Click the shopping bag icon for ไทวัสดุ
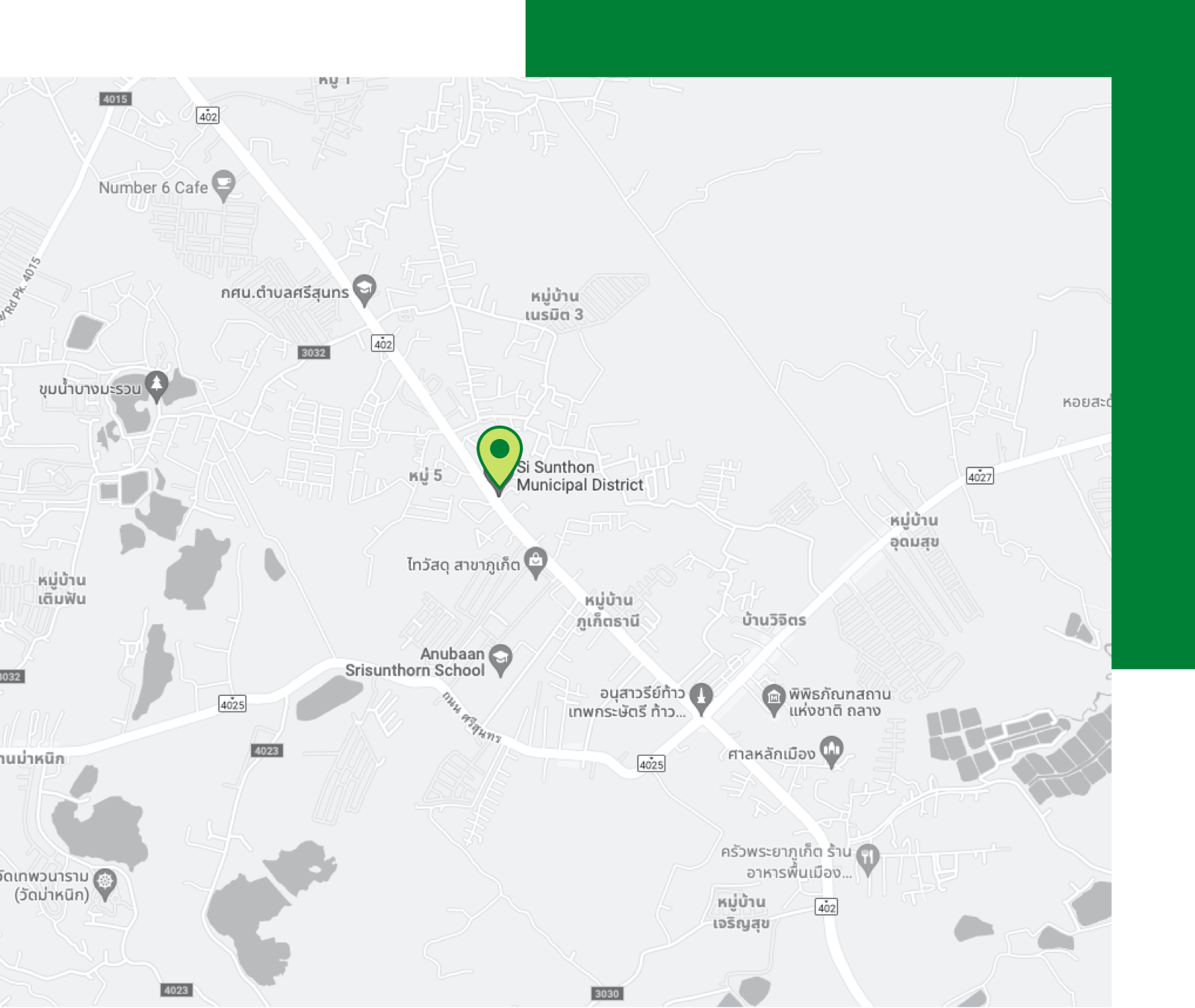Image resolution: width=1195 pixels, height=1008 pixels. (536, 563)
